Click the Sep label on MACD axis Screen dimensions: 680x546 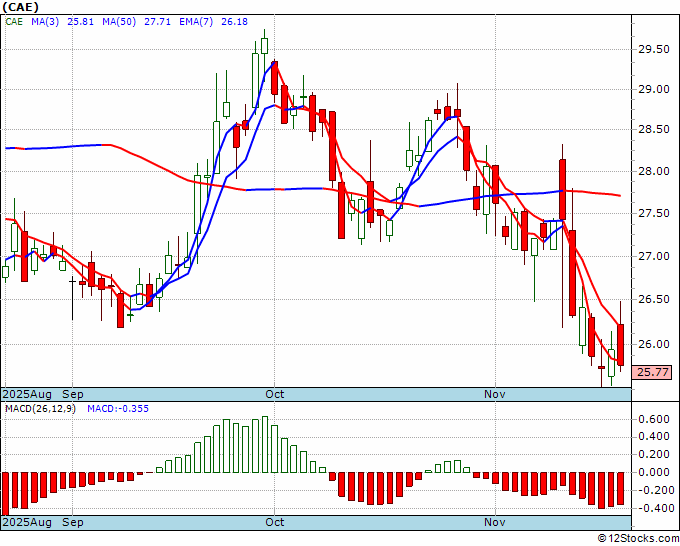pyautogui.click(x=73, y=522)
